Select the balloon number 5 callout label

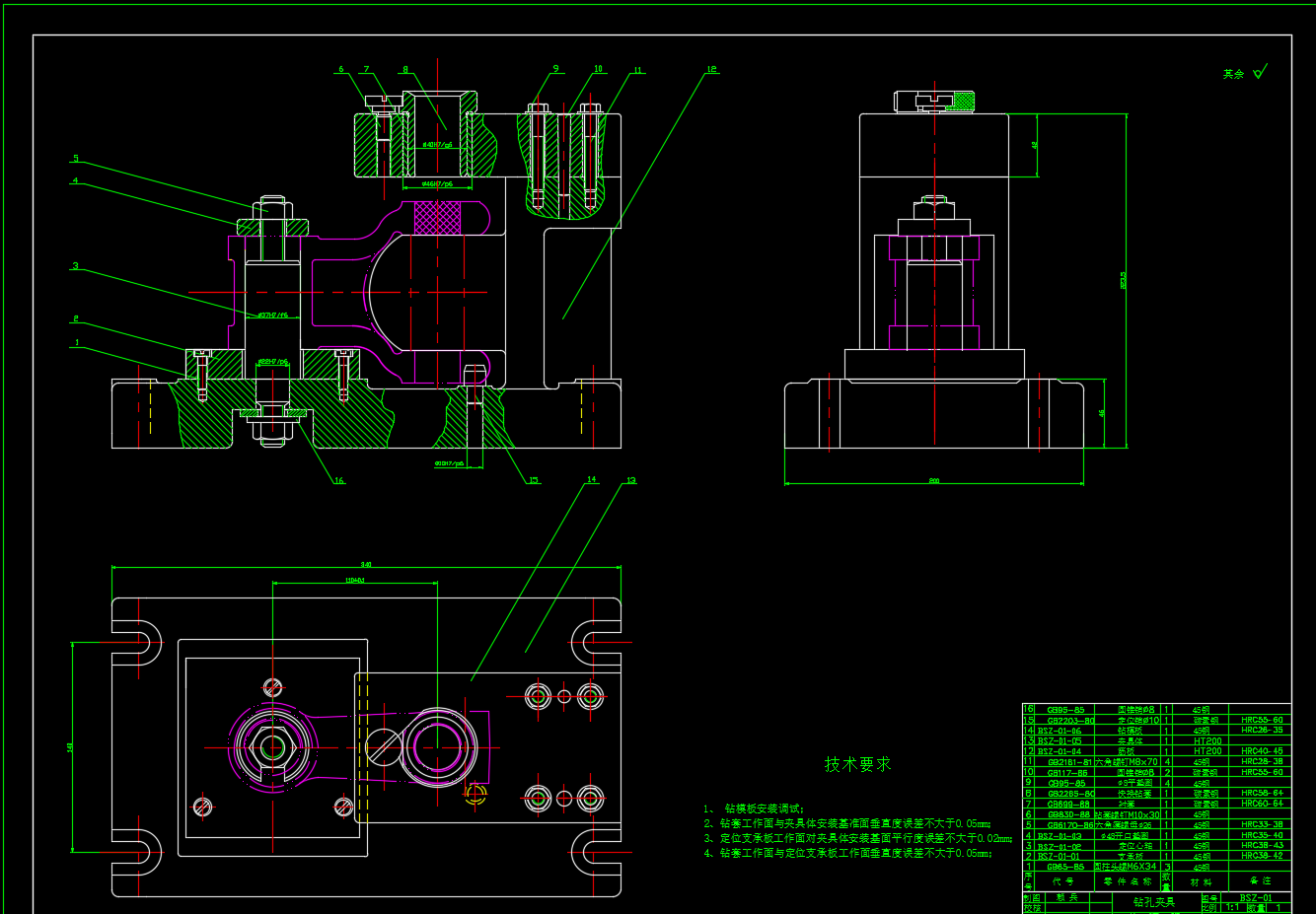tap(75, 159)
